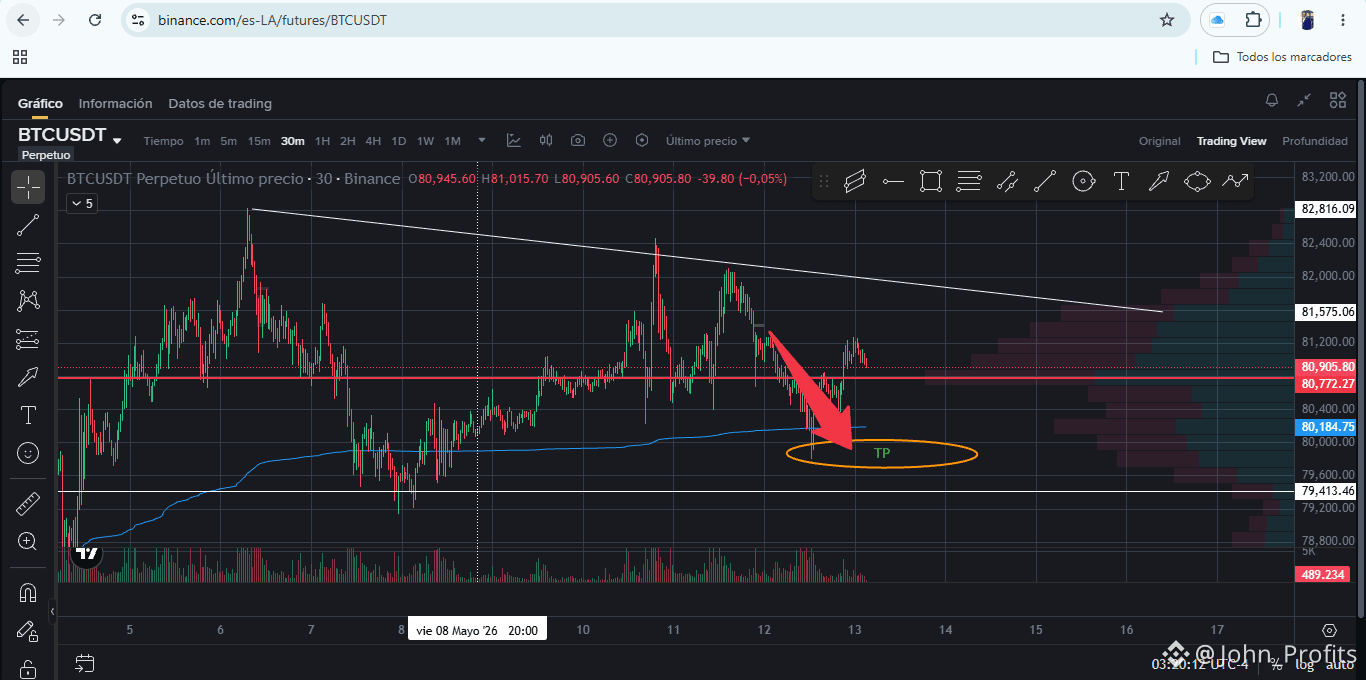Select the ellipse tool in floating toolbar
Viewport: 1366px width, 680px height.
pyautogui.click(x=1197, y=181)
